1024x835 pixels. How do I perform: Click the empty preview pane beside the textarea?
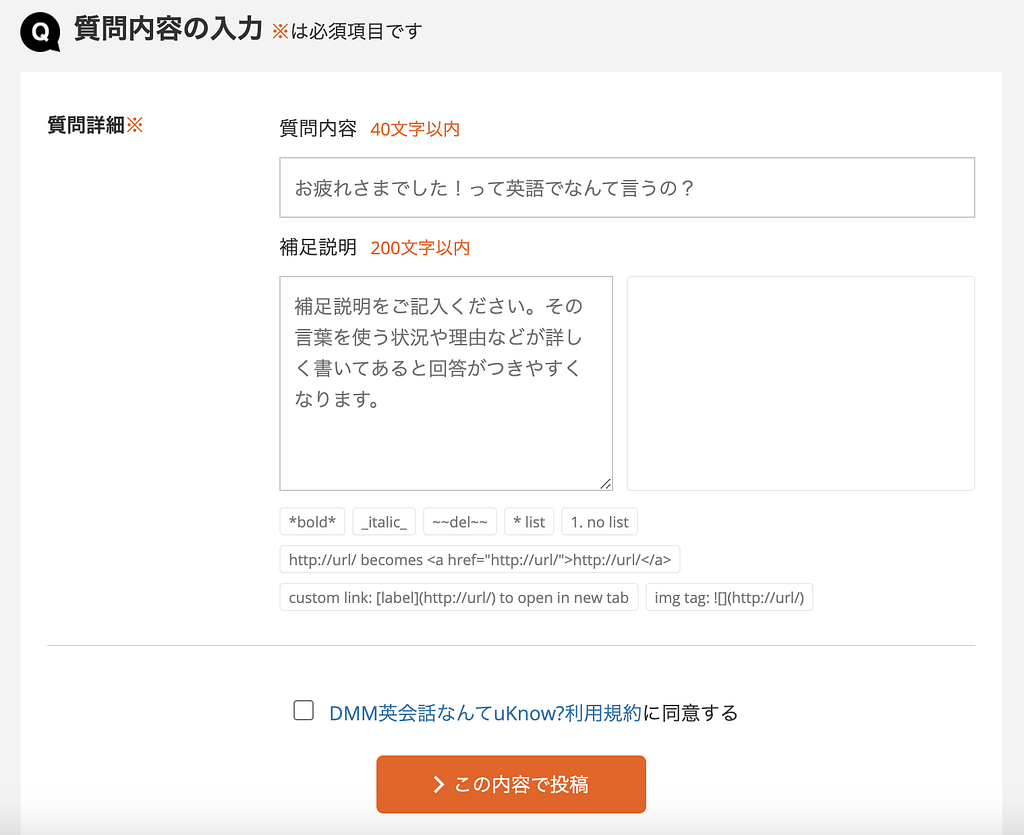tap(800, 383)
